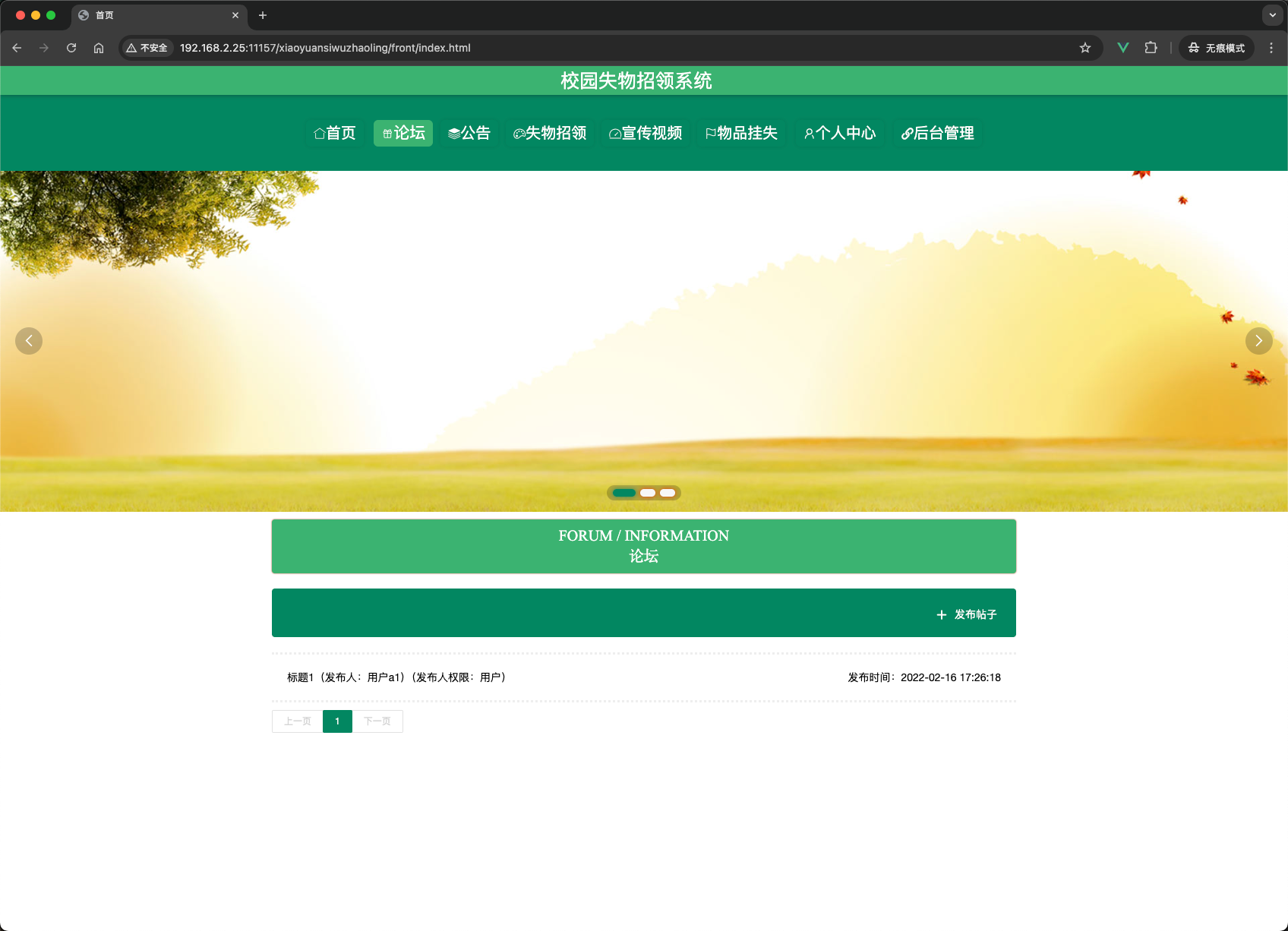Click the post time 2022-02-16 17:26:18

[951, 677]
